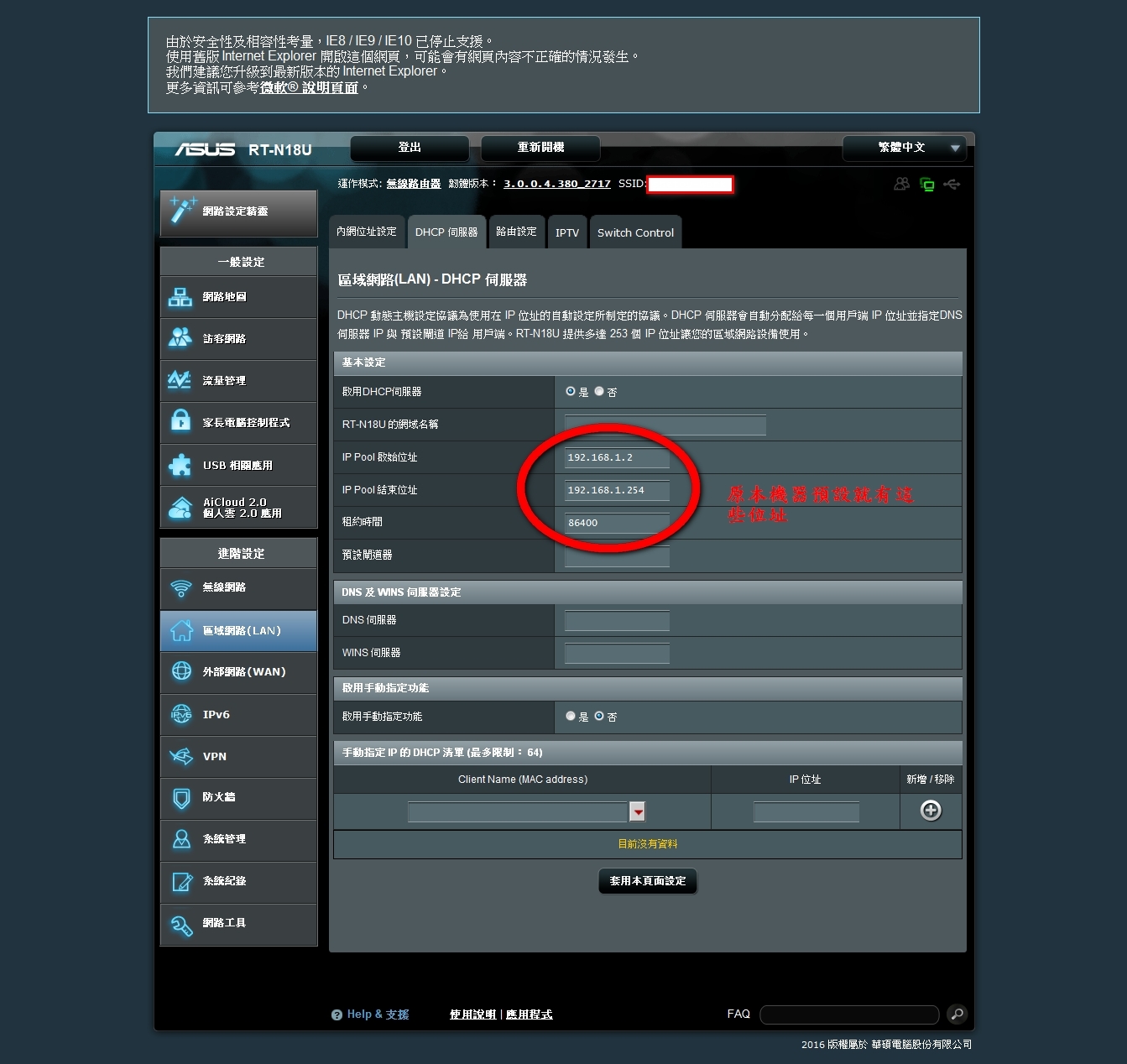Open USB application puzzle icon
Image resolution: width=1127 pixels, height=1064 pixels.
(180, 465)
